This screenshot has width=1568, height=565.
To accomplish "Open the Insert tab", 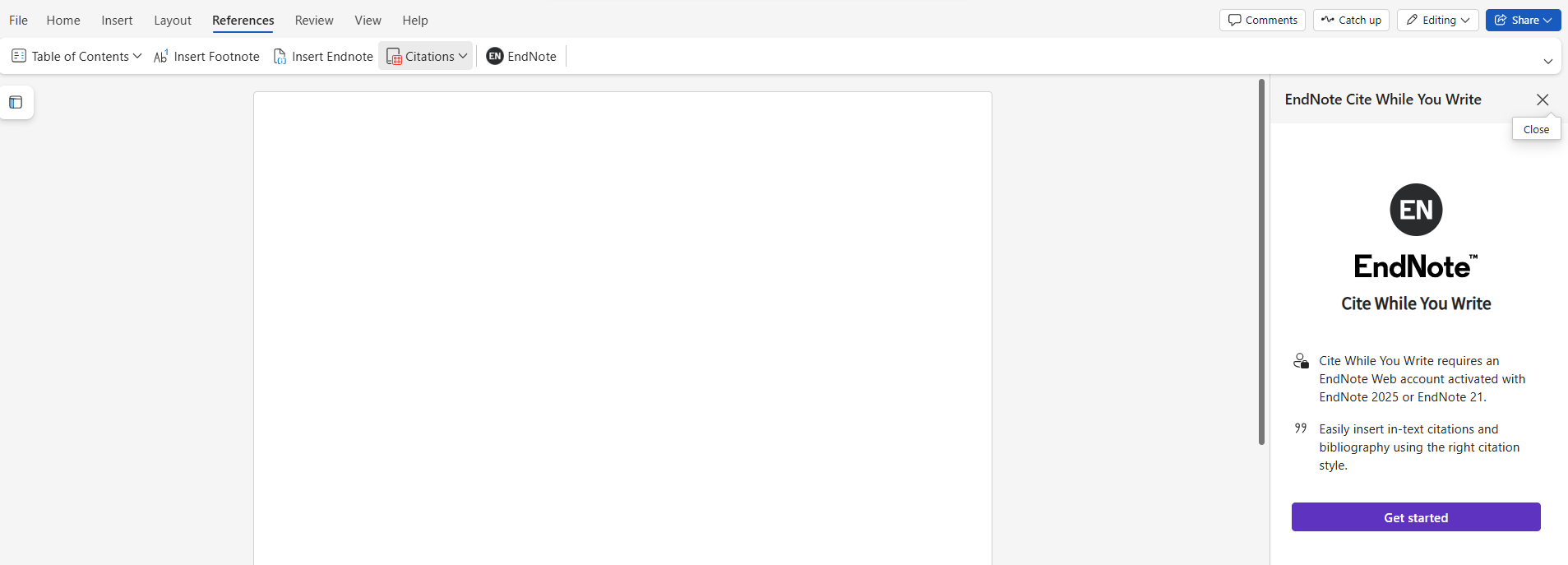I will pos(117,20).
